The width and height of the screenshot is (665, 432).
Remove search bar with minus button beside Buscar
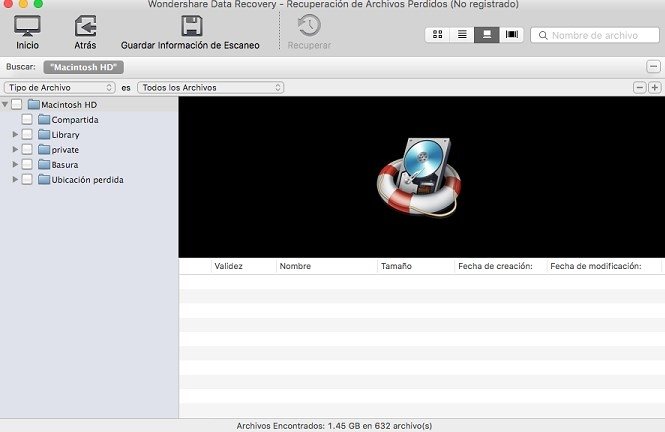(x=653, y=67)
